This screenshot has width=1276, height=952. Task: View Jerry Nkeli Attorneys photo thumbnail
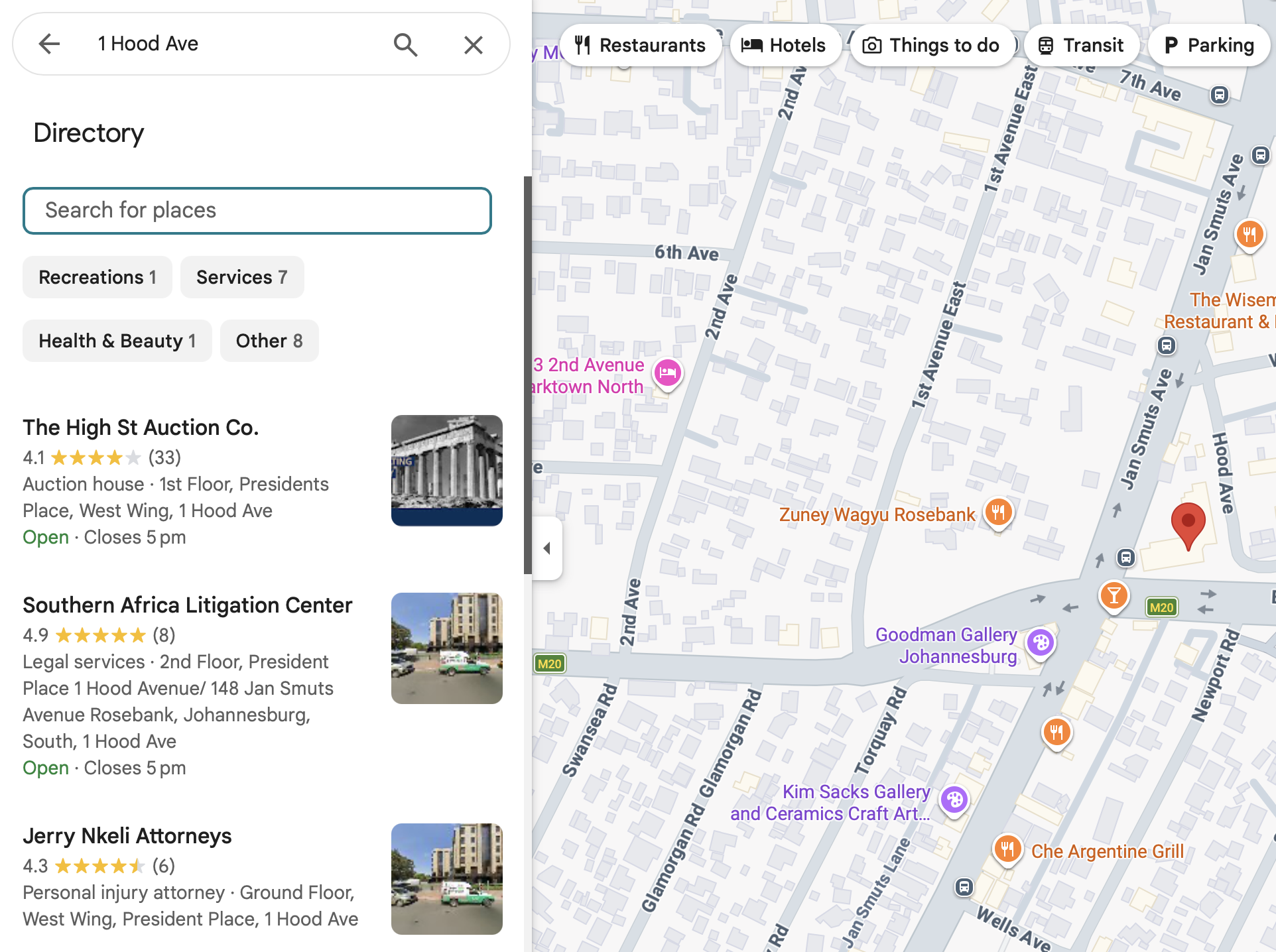coord(447,879)
